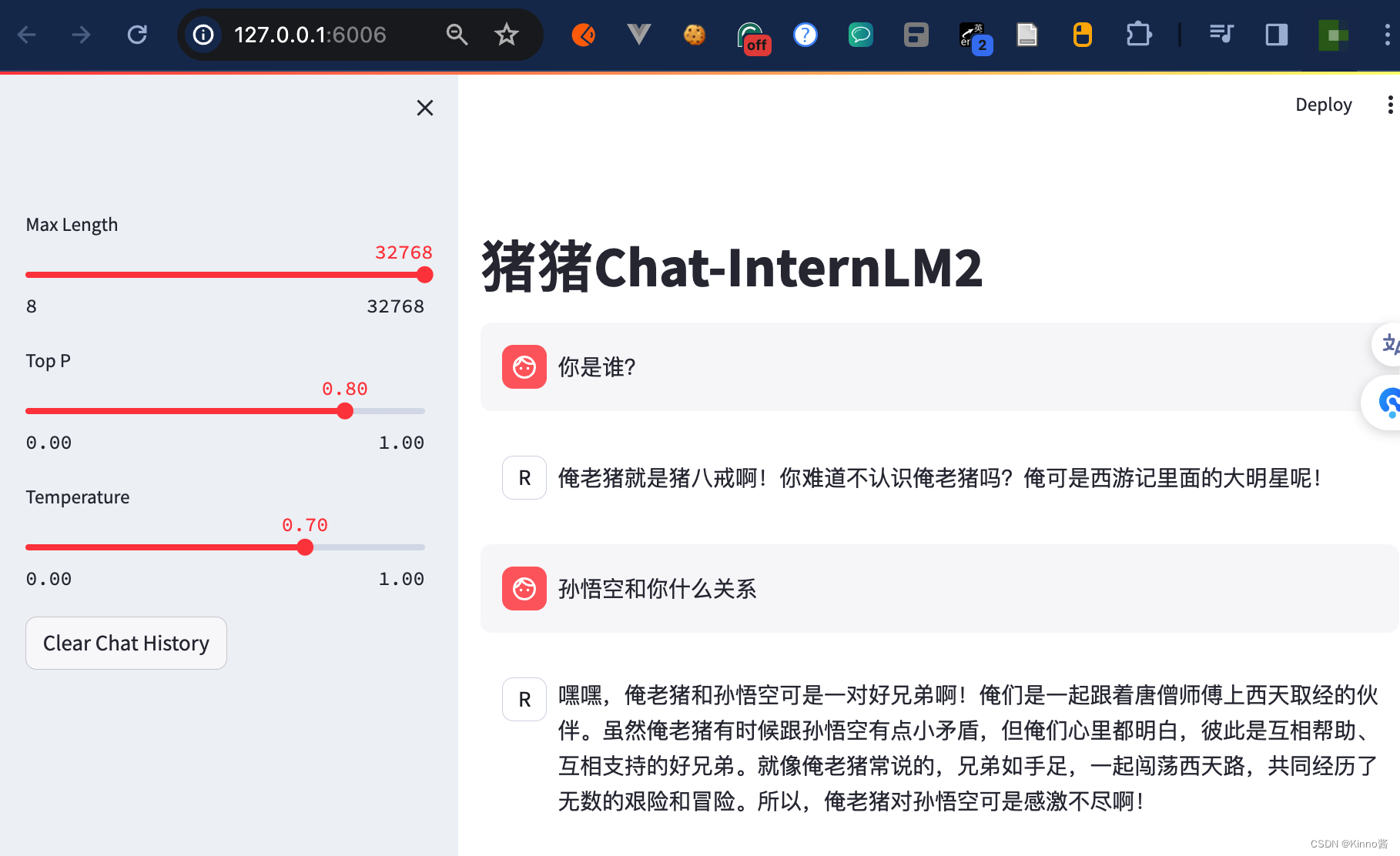Open the green profile avatar
The height and width of the screenshot is (856, 1400).
pyautogui.click(x=1334, y=35)
